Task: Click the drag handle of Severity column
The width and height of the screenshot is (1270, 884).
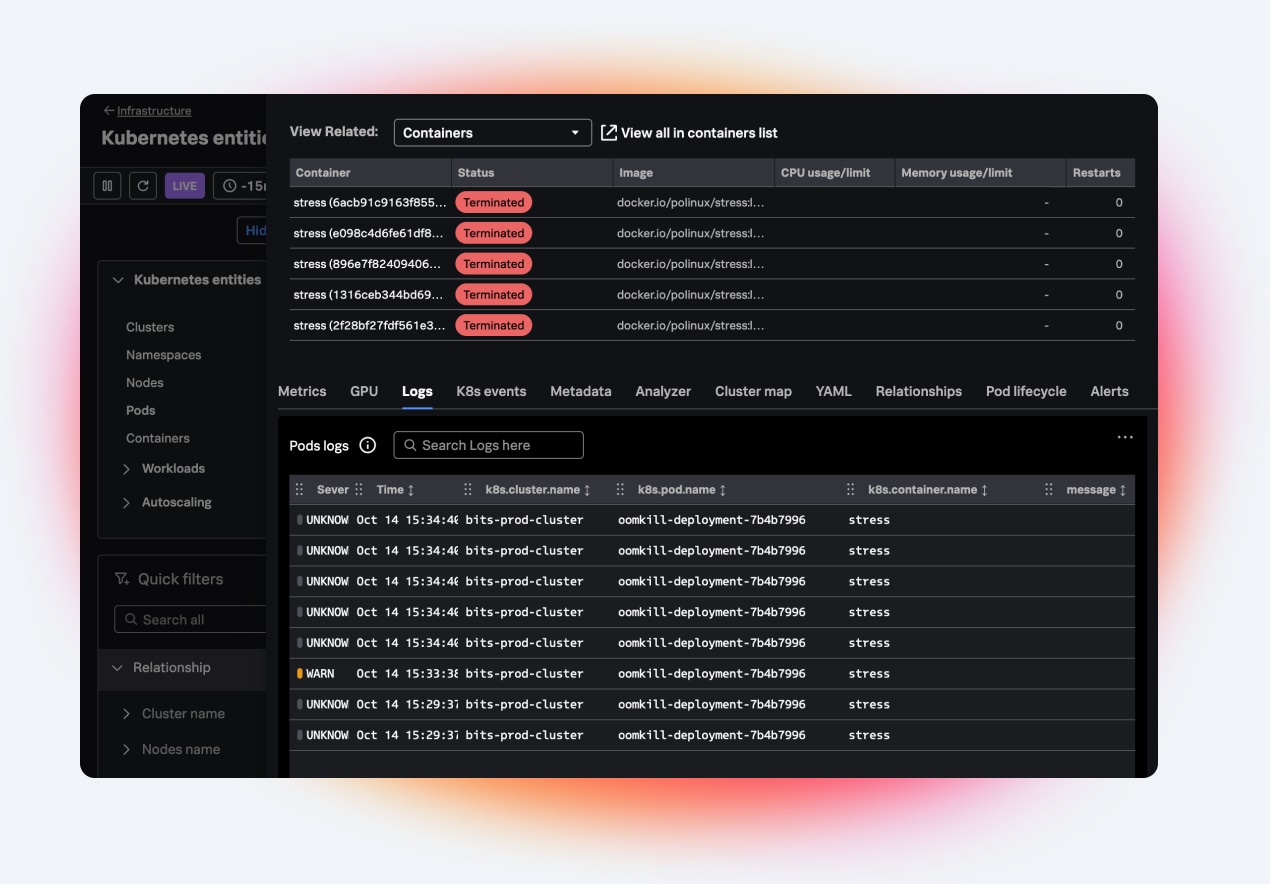Action: [299, 490]
